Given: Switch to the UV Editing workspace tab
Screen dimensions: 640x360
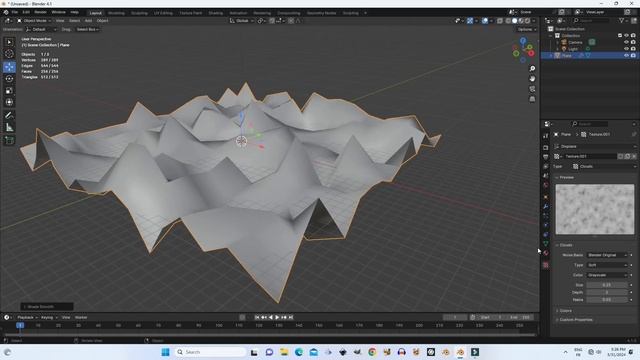Looking at the screenshot, I should pyautogui.click(x=163, y=13).
